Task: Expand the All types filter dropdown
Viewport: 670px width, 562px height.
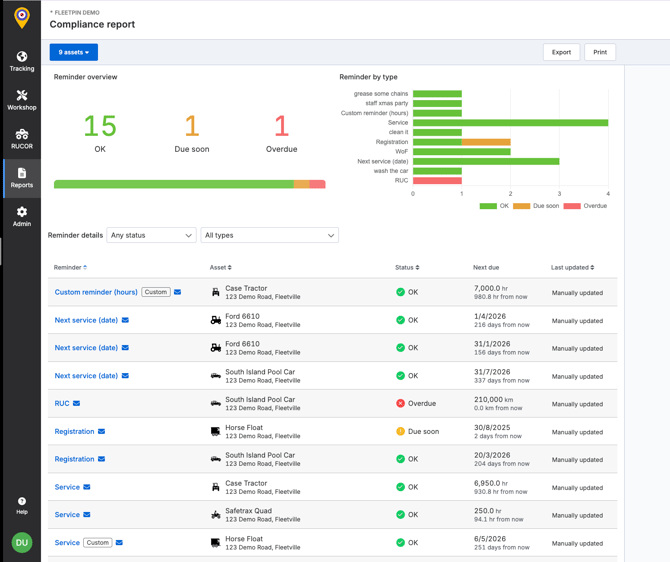Action: pos(269,235)
